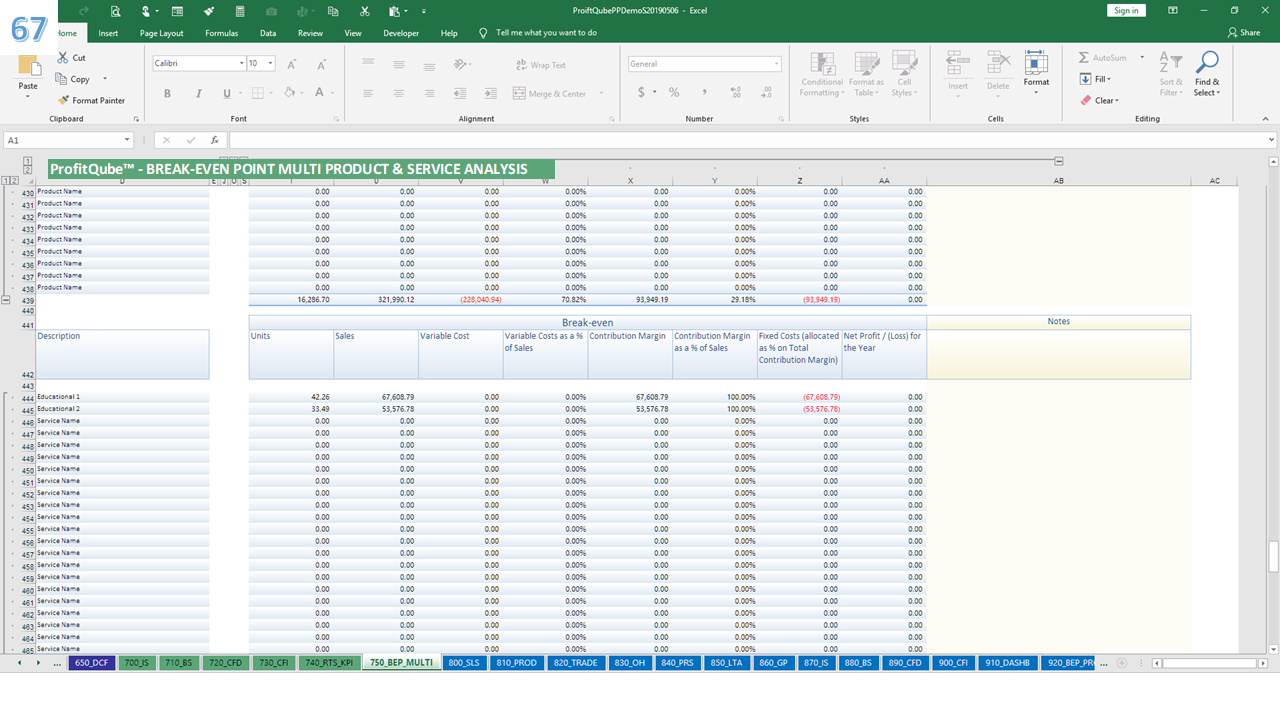Add a new sheet with plus button
Viewport: 1280px width, 720px height.
(1122, 663)
